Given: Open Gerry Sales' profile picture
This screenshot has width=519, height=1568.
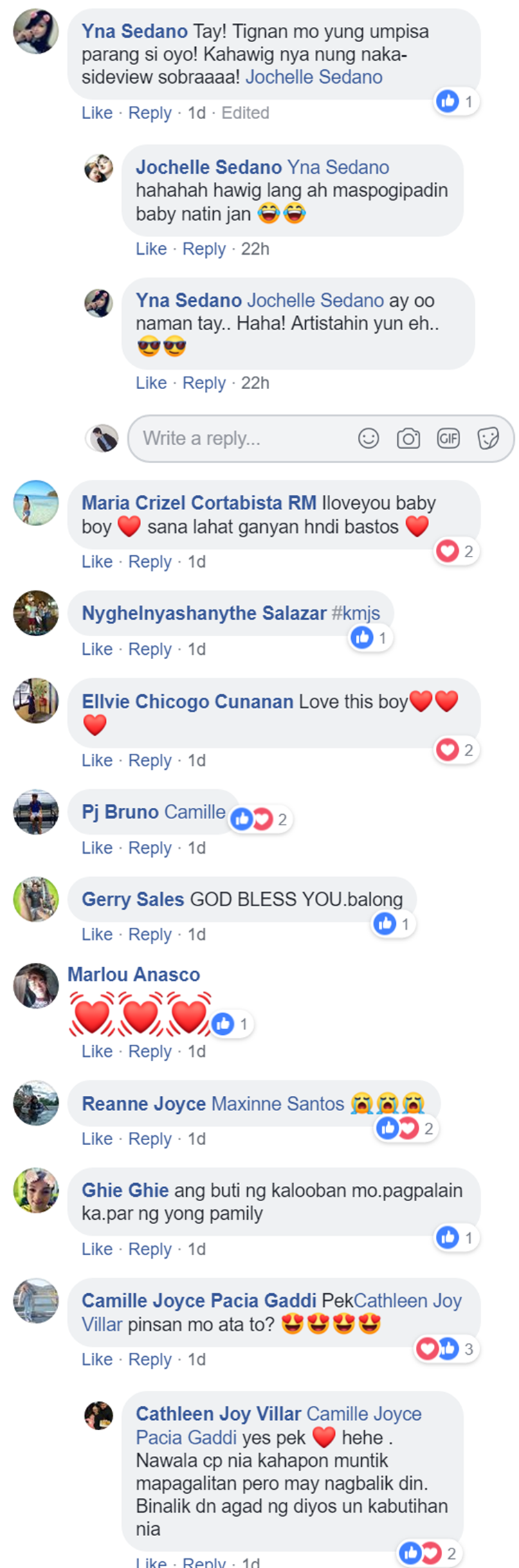Looking at the screenshot, I should tap(36, 899).
